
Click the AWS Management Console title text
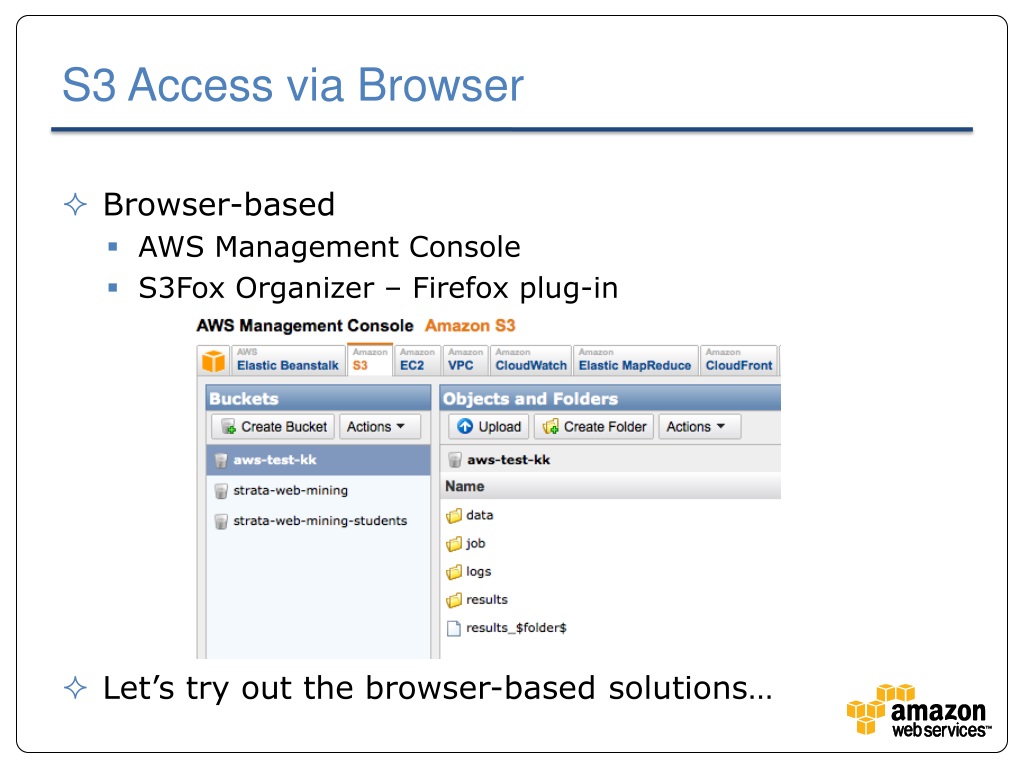[305, 325]
